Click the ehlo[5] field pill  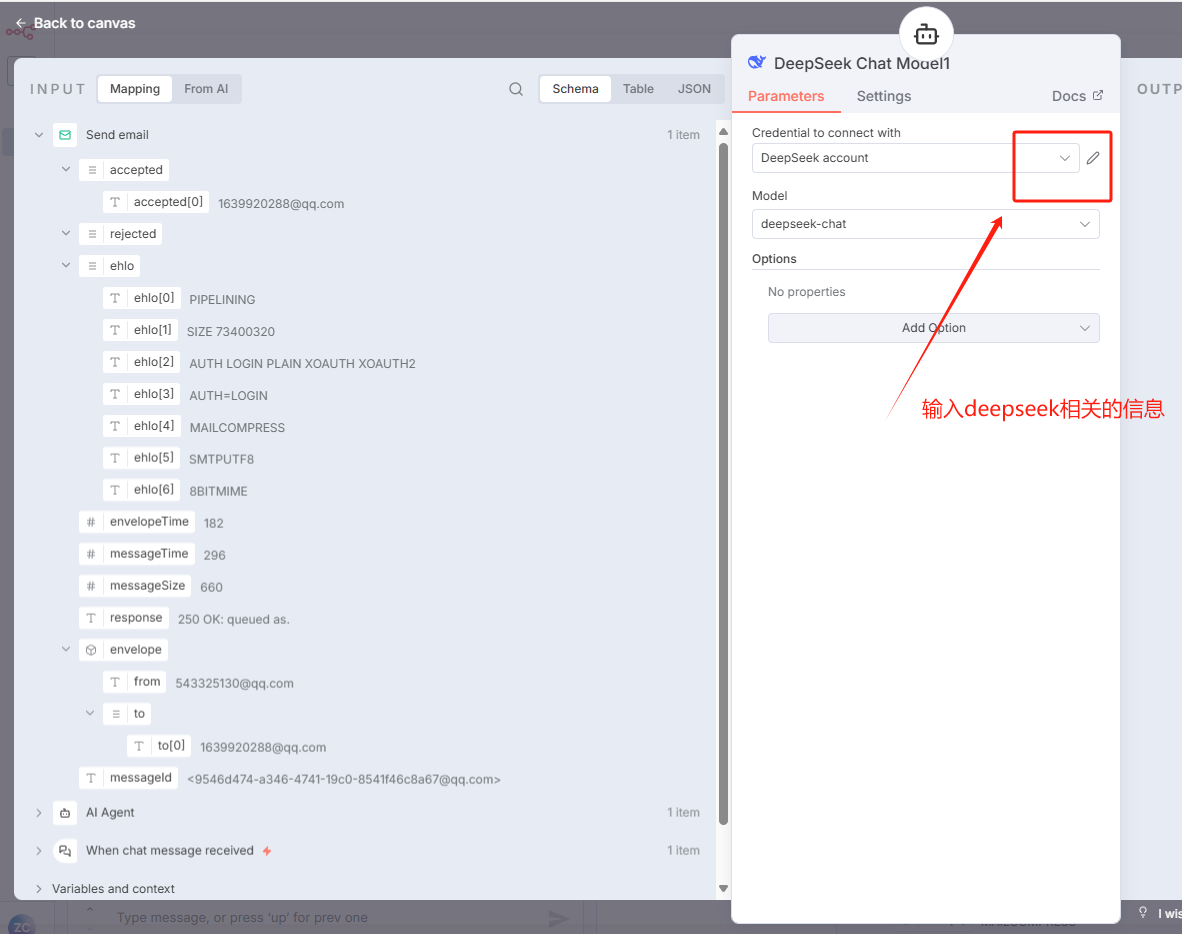[142, 458]
